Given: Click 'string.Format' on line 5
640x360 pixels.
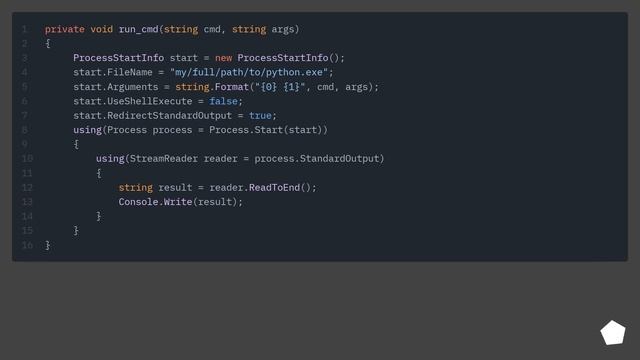Looking at the screenshot, I should (212, 87).
